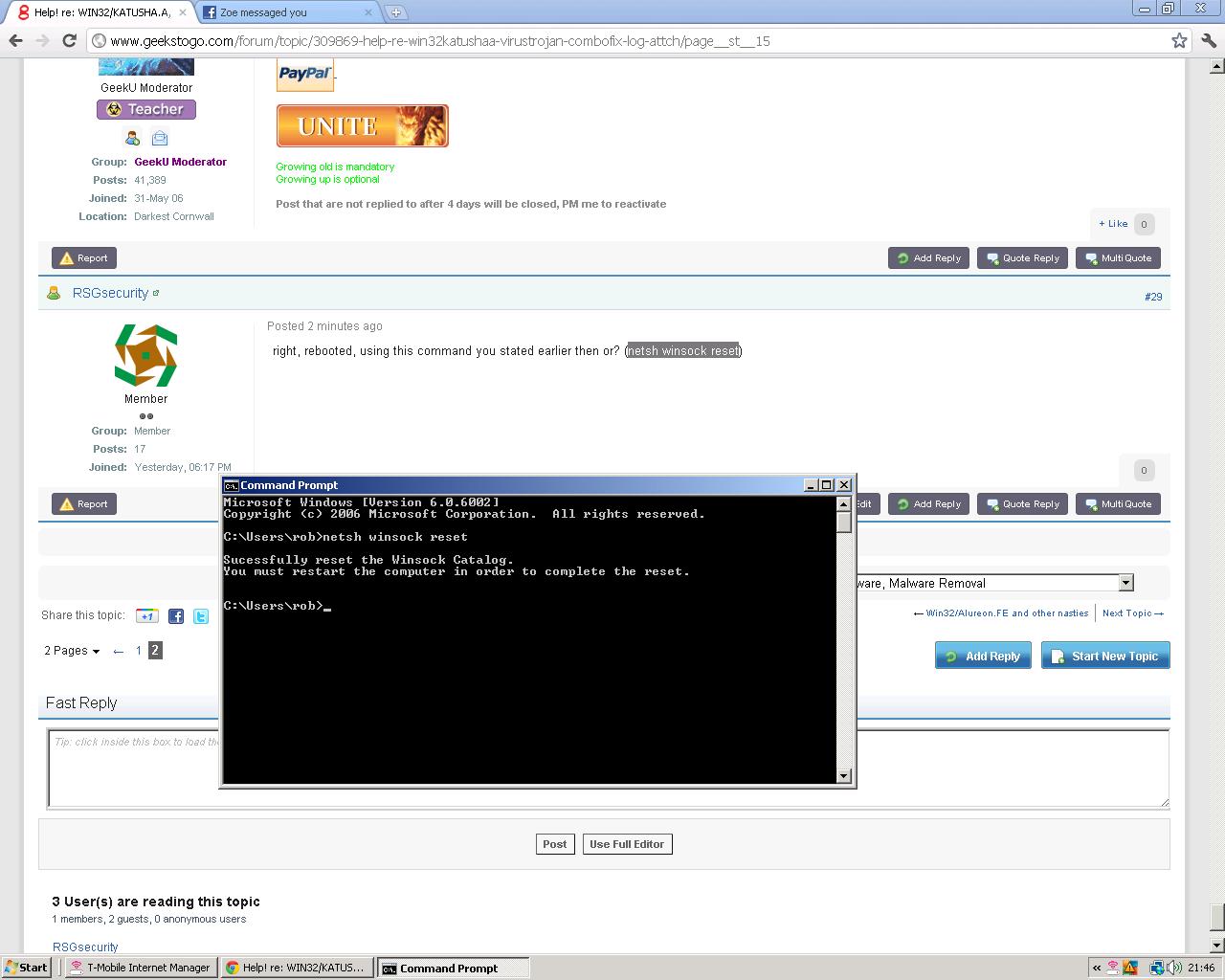Switch to 'Zoe messaged you' browser tab

[285, 12]
